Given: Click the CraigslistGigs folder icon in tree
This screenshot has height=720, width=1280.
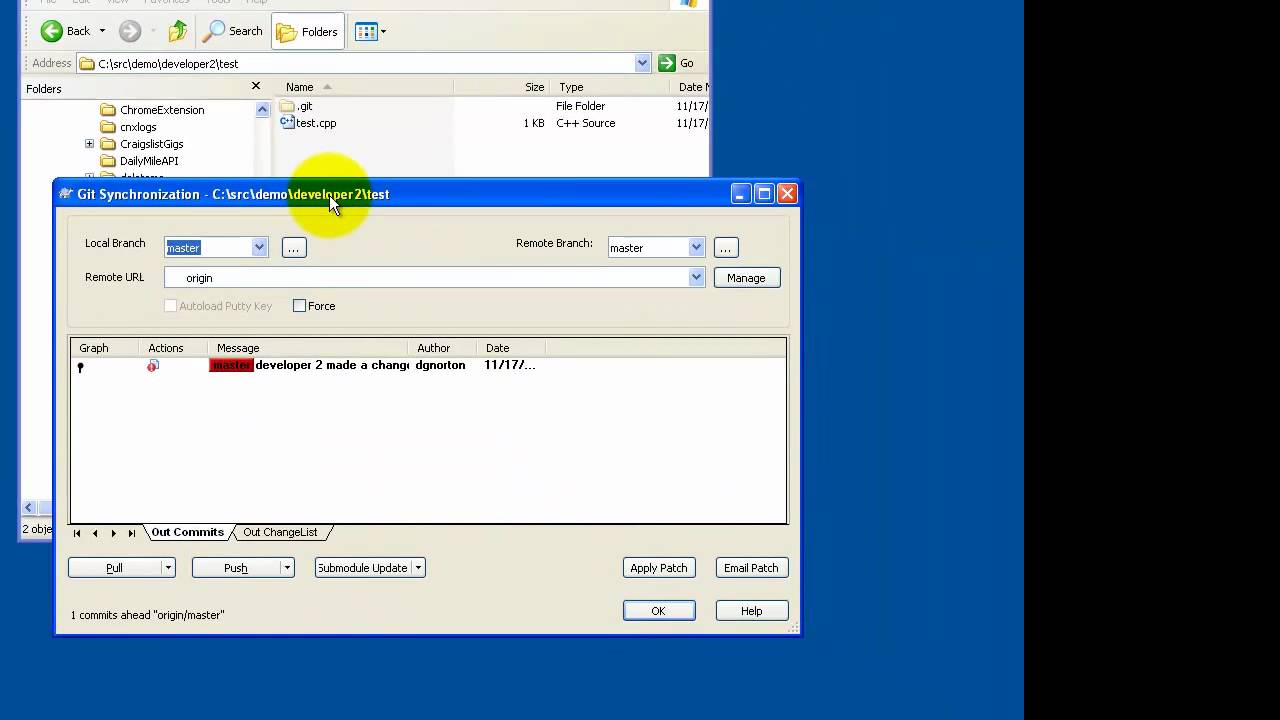Looking at the screenshot, I should (108, 144).
